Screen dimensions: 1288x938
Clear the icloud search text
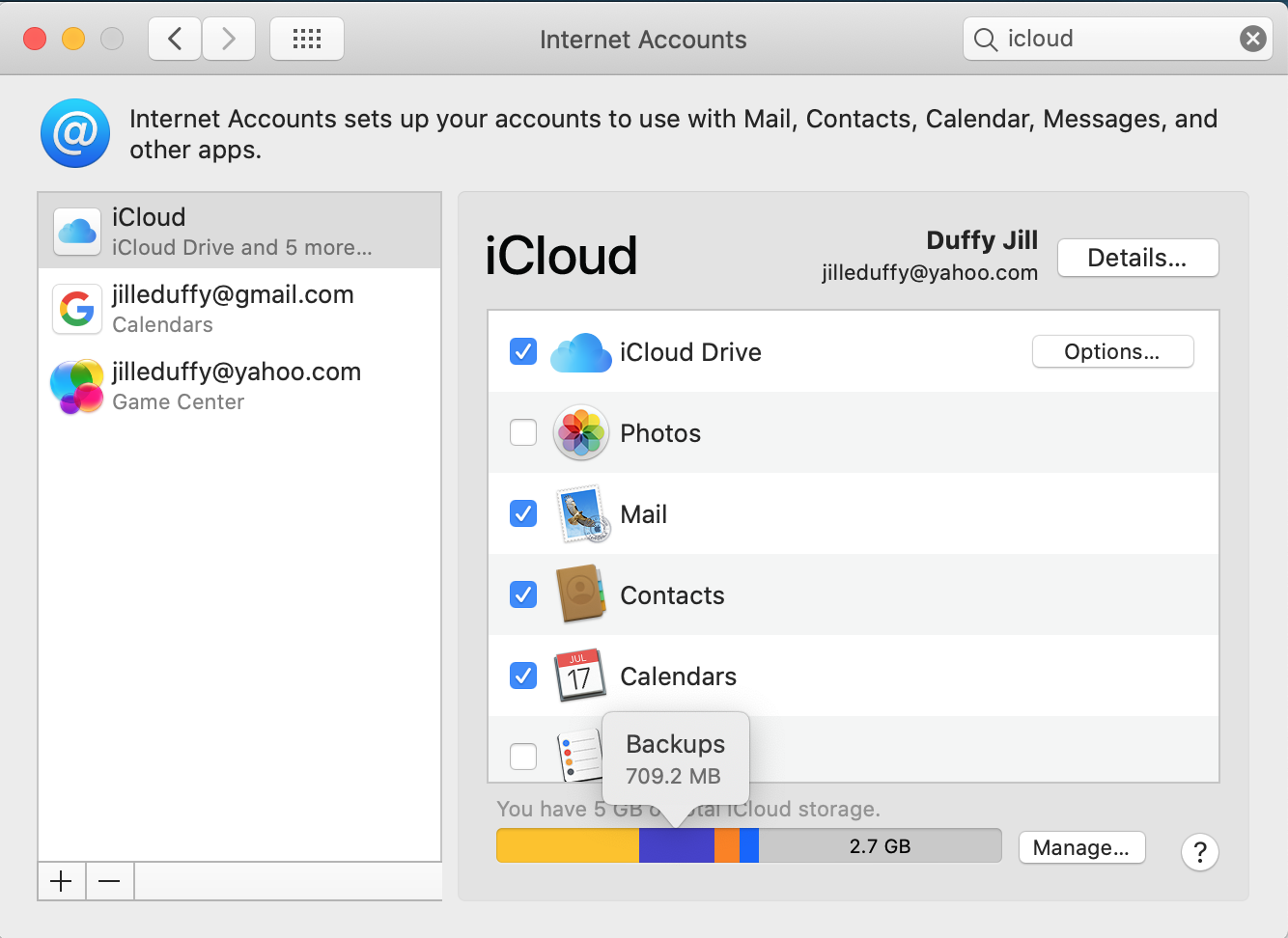[1252, 39]
